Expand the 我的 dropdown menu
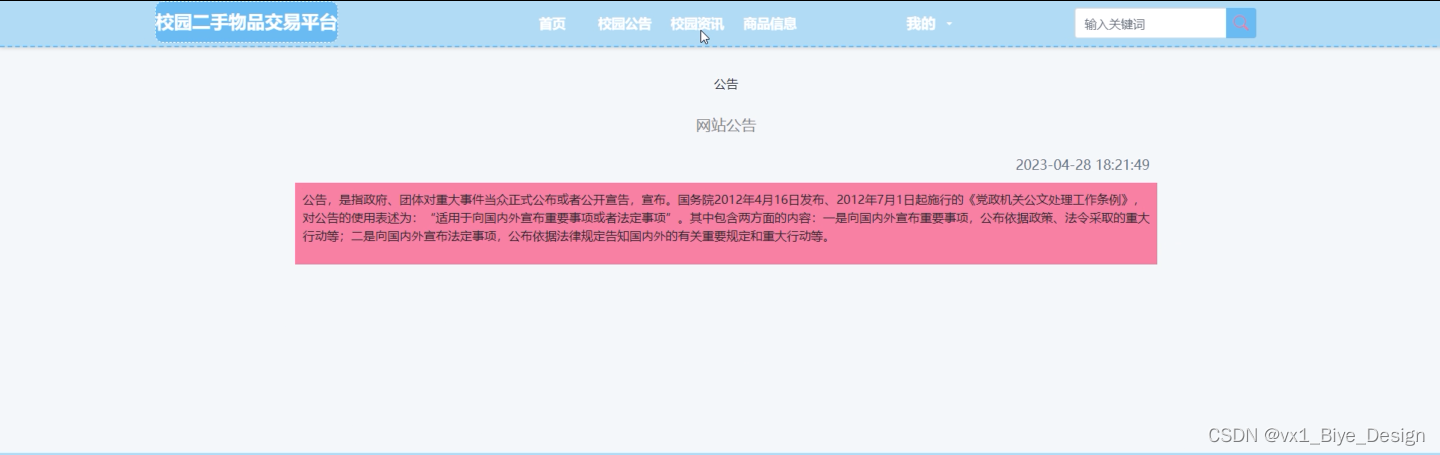The height and width of the screenshot is (455, 1440). (x=929, y=24)
